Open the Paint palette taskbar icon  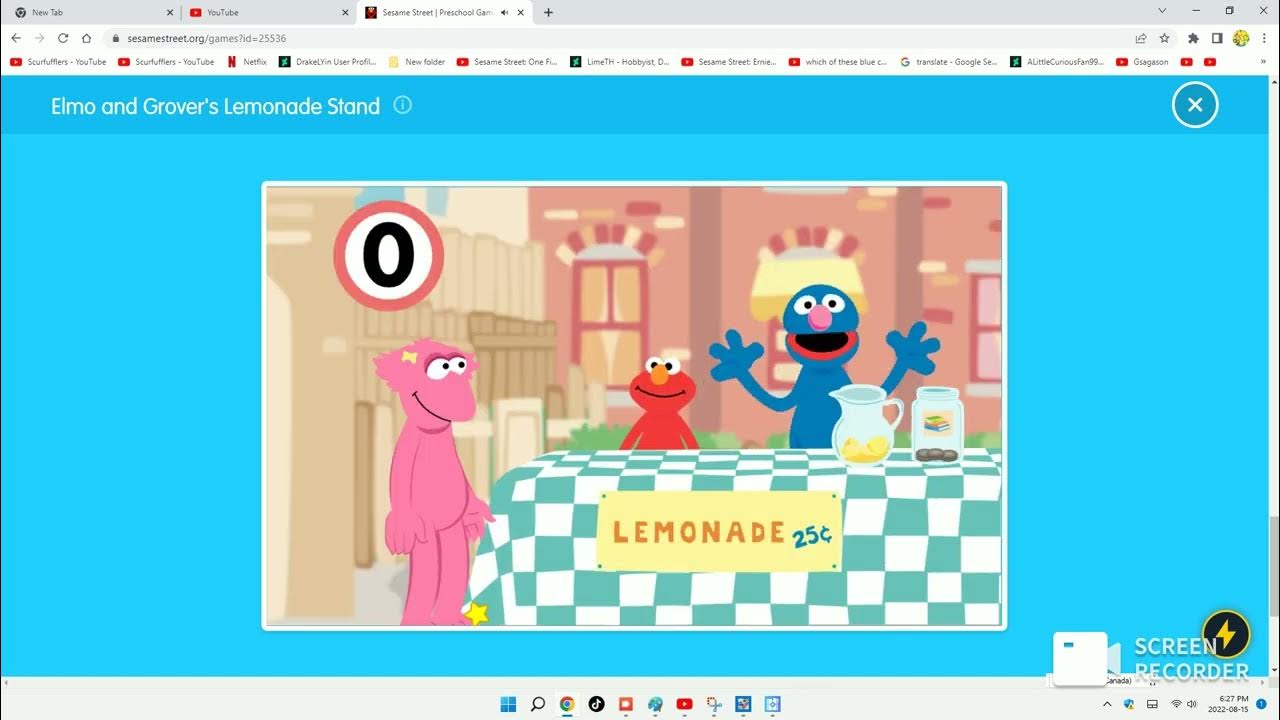tap(655, 704)
